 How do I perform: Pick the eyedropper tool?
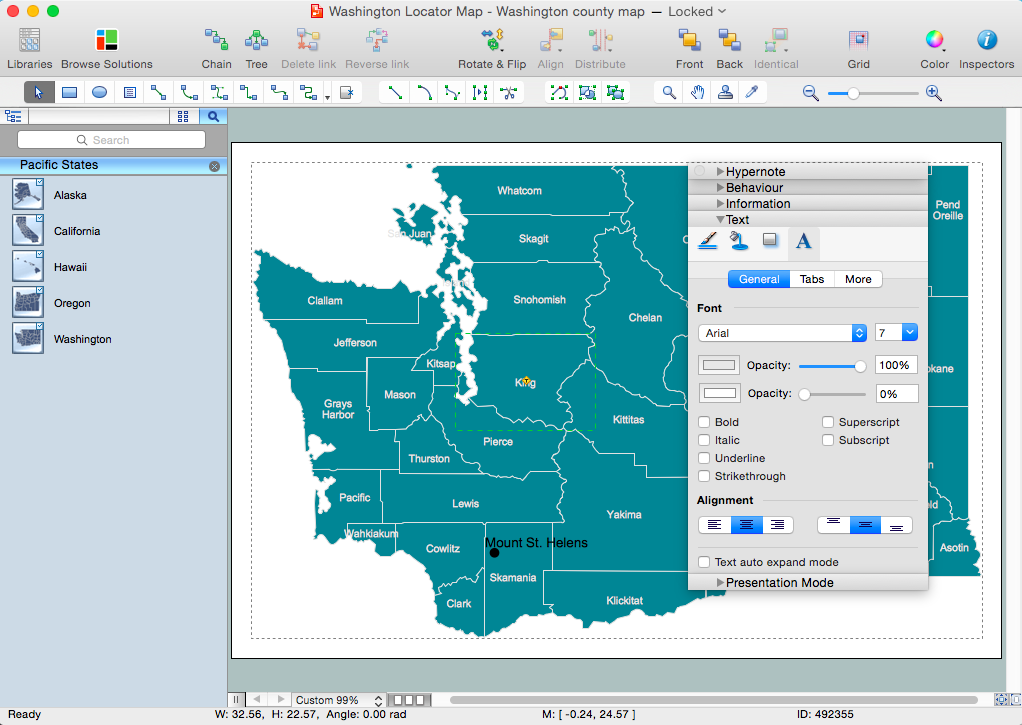point(751,92)
